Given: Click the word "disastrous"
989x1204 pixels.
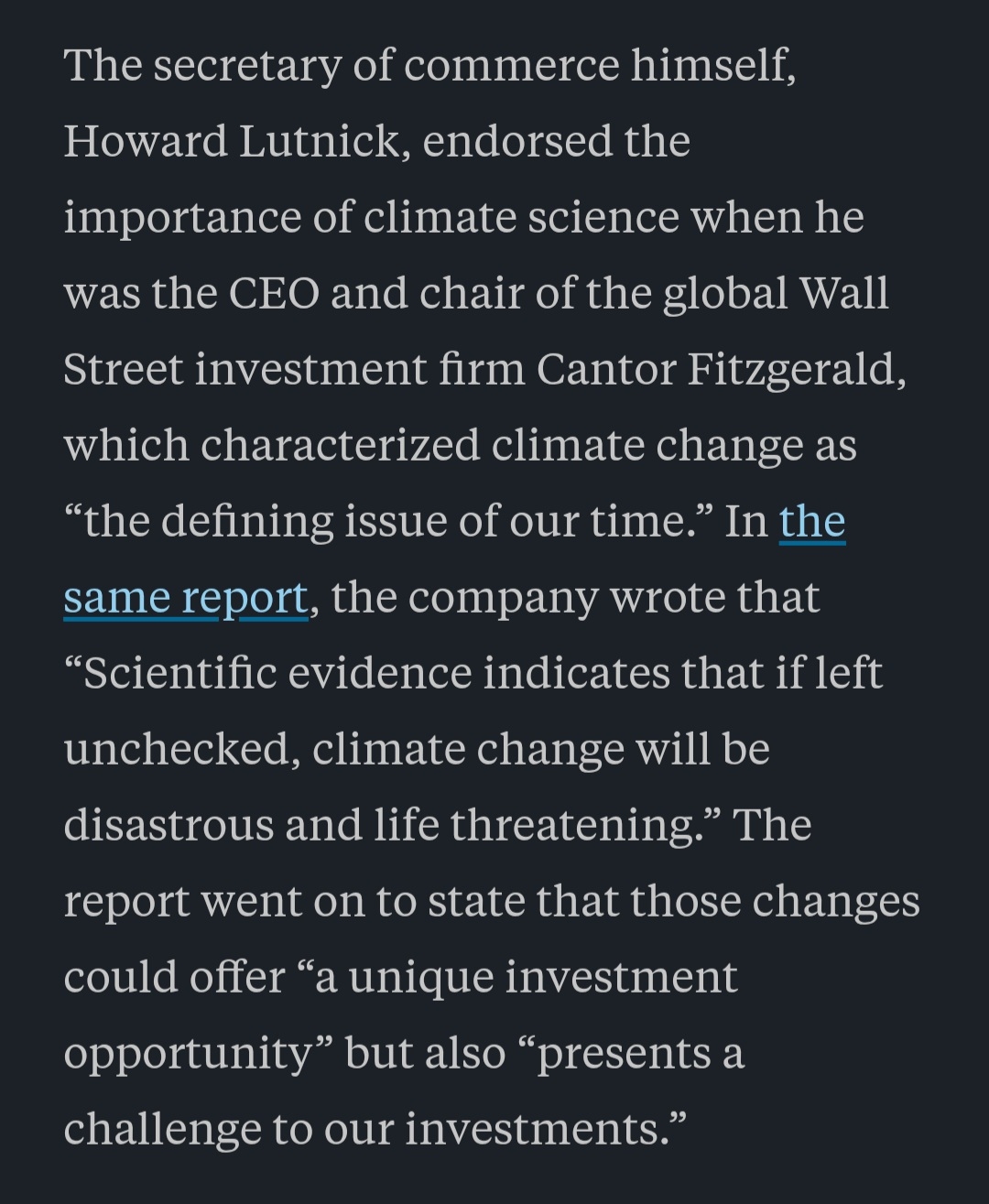Looking at the screenshot, I should pos(168,826).
